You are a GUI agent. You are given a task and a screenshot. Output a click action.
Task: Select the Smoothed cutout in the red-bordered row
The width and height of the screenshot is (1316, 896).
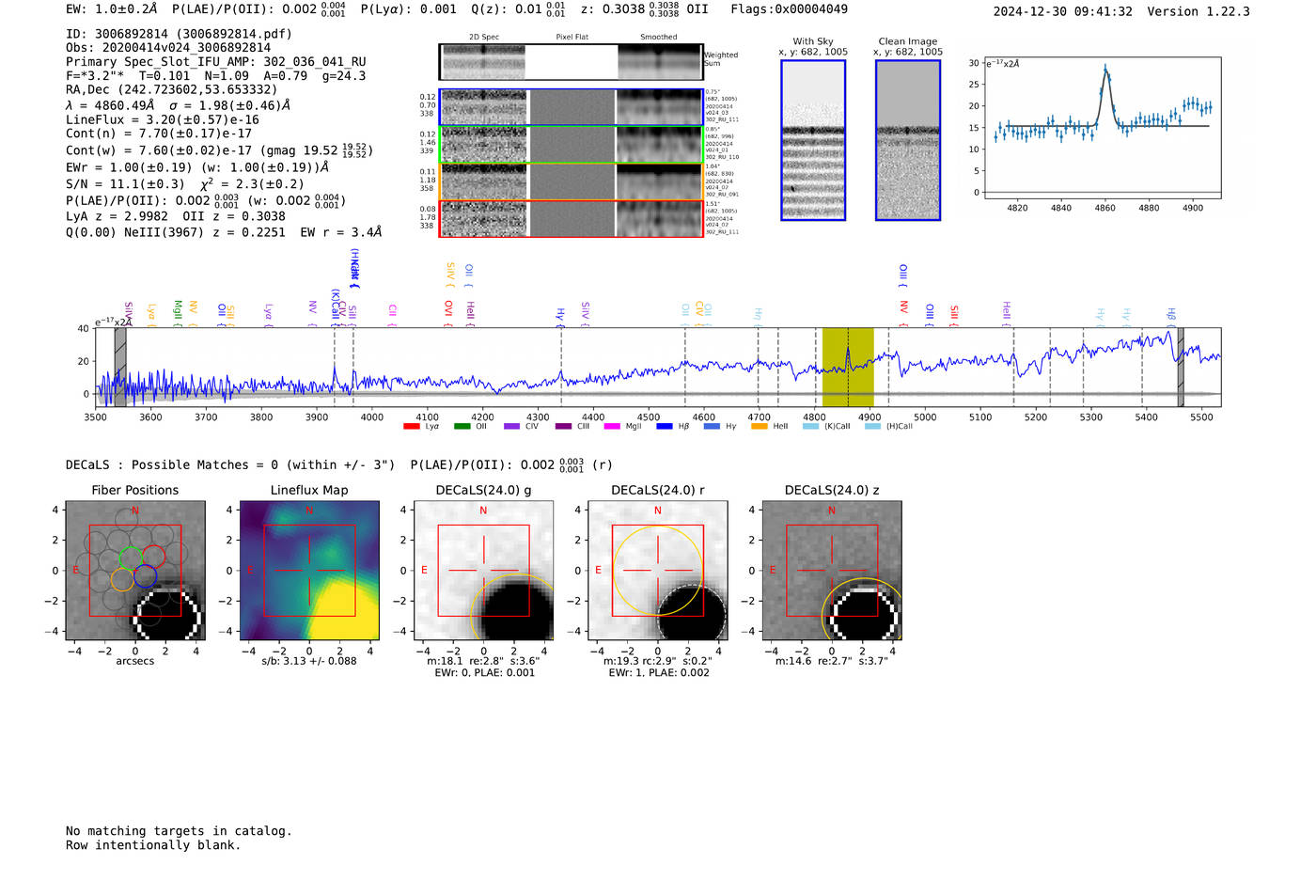[659, 219]
